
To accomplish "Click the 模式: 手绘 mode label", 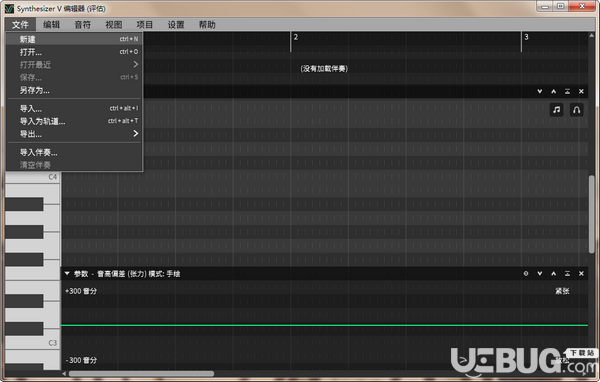I will [x=164, y=274].
